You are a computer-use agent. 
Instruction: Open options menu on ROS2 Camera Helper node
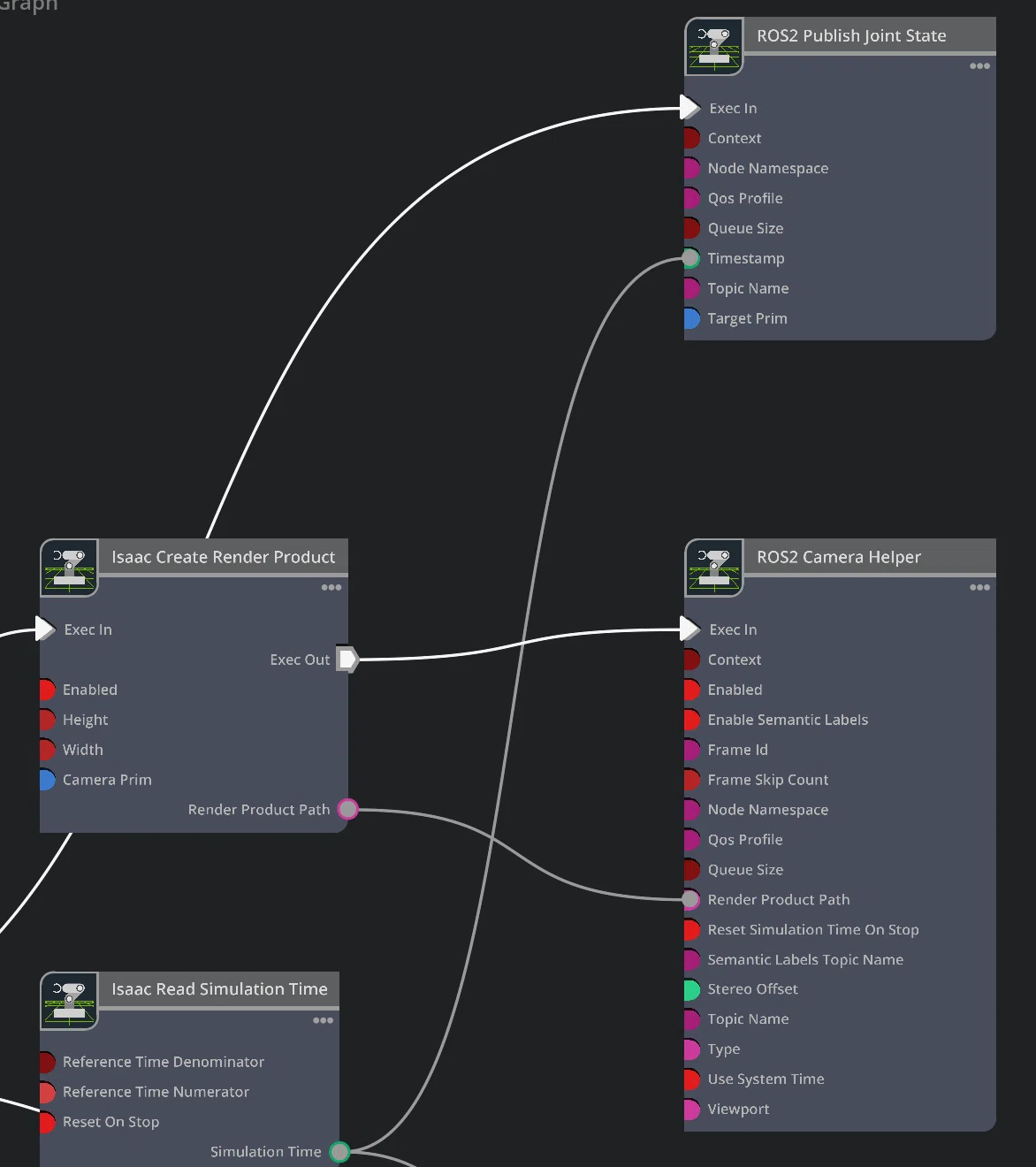(979, 588)
